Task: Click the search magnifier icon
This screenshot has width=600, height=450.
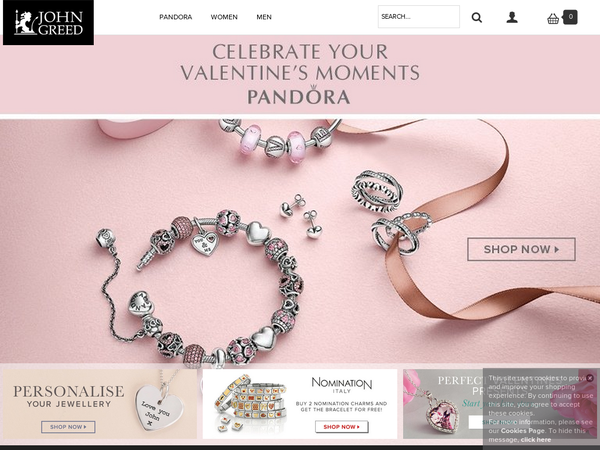Action: pos(476,17)
